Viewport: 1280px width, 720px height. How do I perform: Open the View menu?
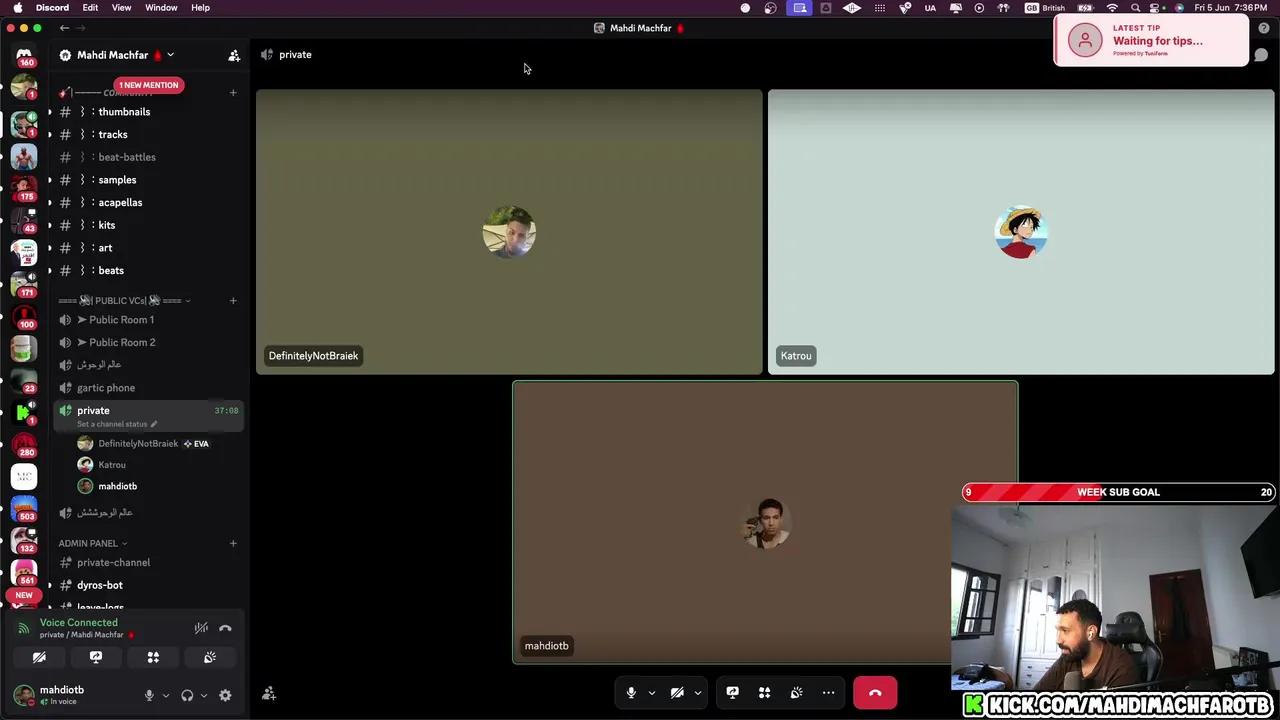tap(121, 8)
